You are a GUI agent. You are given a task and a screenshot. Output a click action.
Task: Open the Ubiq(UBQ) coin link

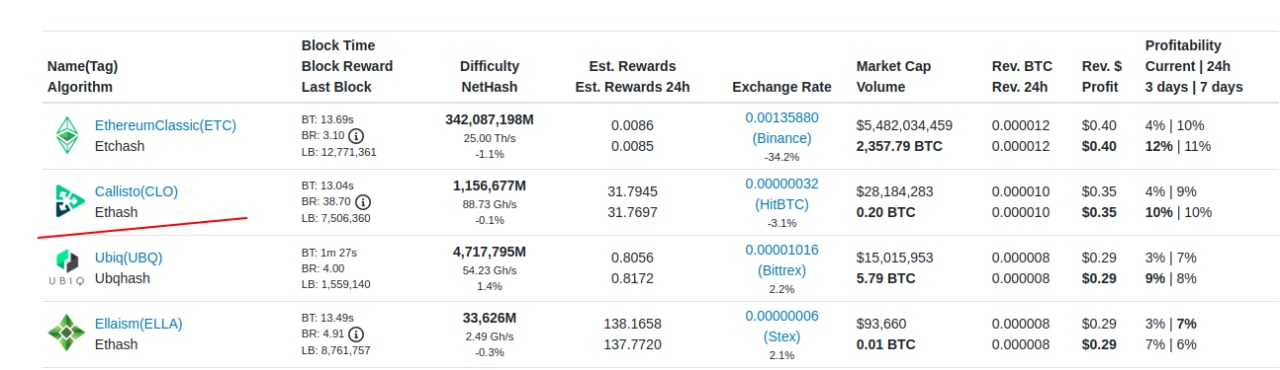coord(128,257)
